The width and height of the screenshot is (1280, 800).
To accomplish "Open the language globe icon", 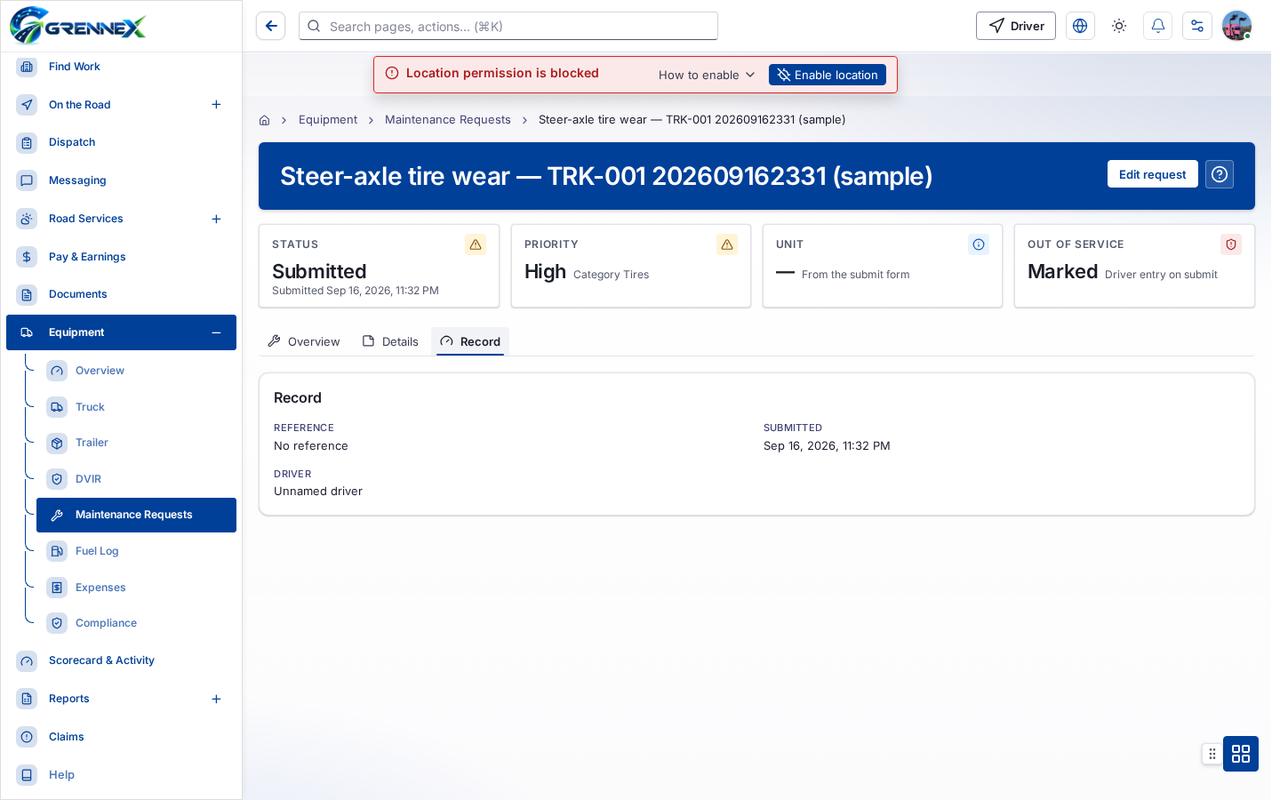I will [1080, 26].
